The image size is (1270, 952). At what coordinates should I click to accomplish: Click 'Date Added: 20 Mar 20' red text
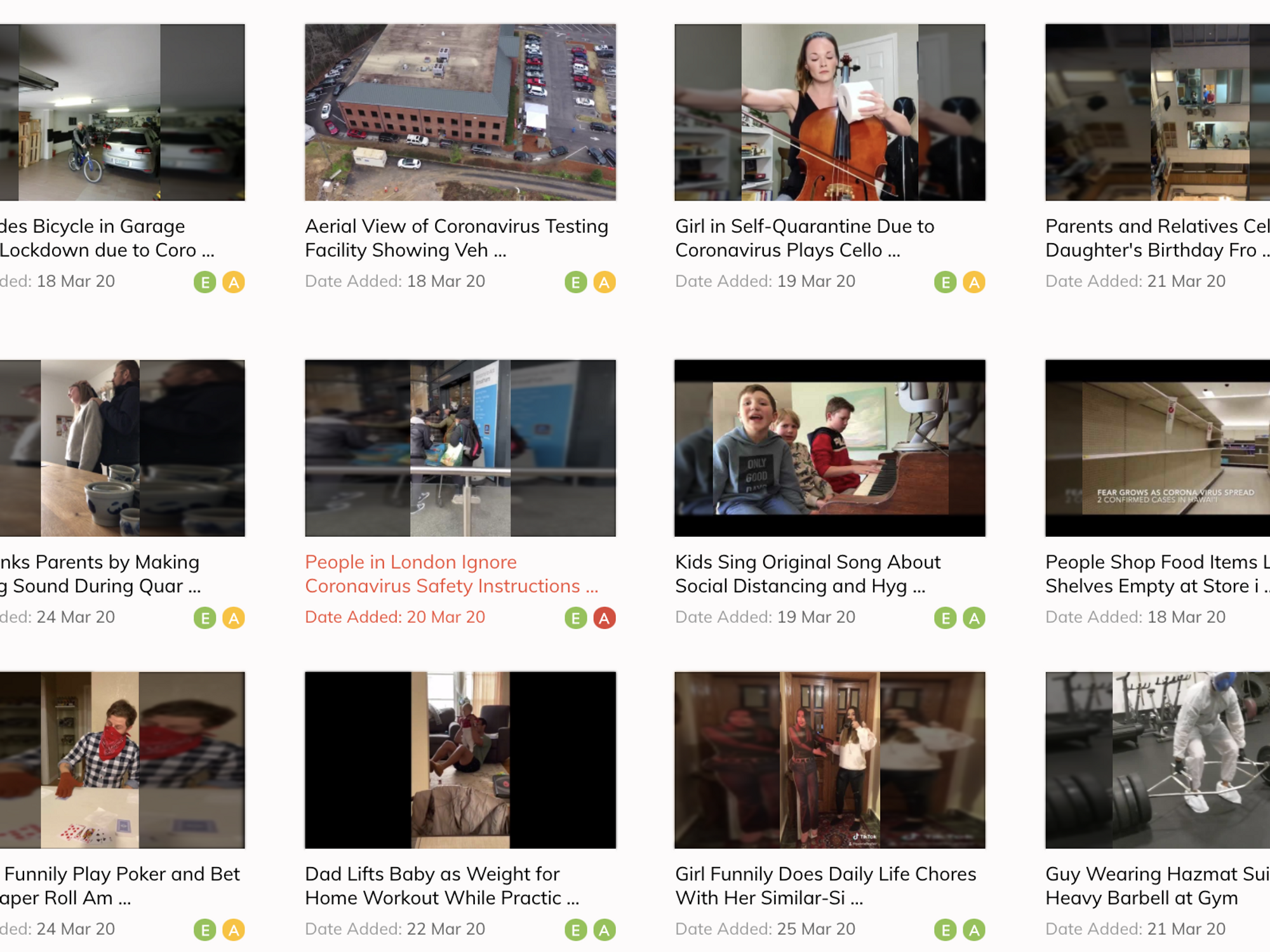point(395,617)
